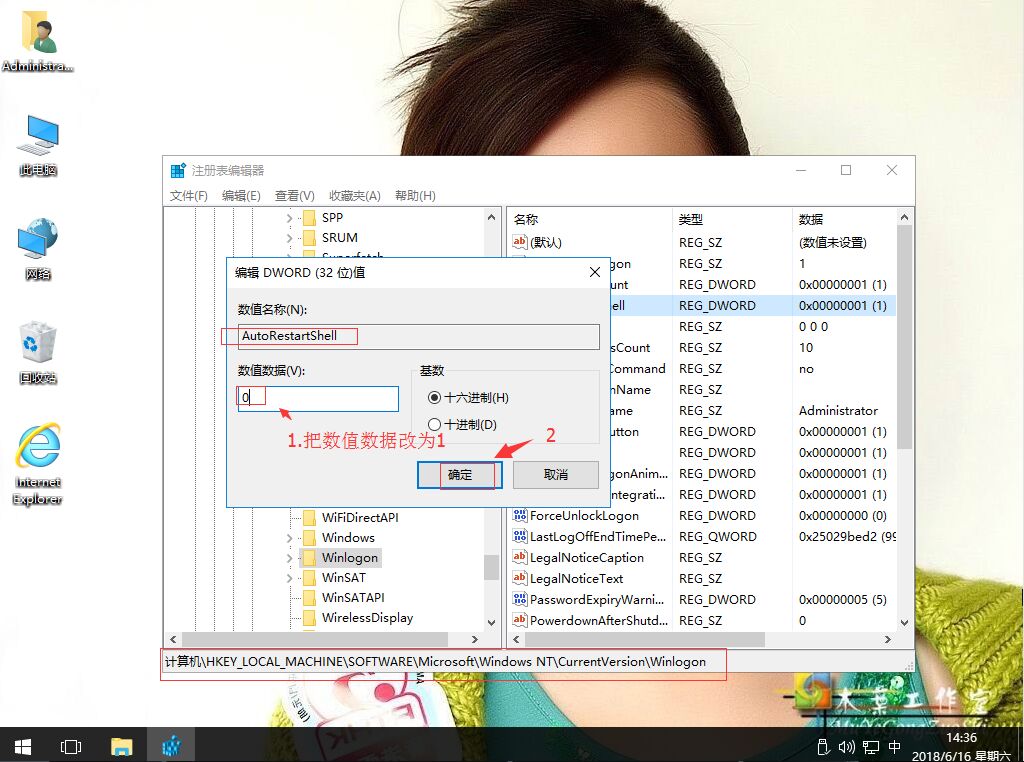
Task: Click inside the 数值数据 value data field
Action: point(317,397)
